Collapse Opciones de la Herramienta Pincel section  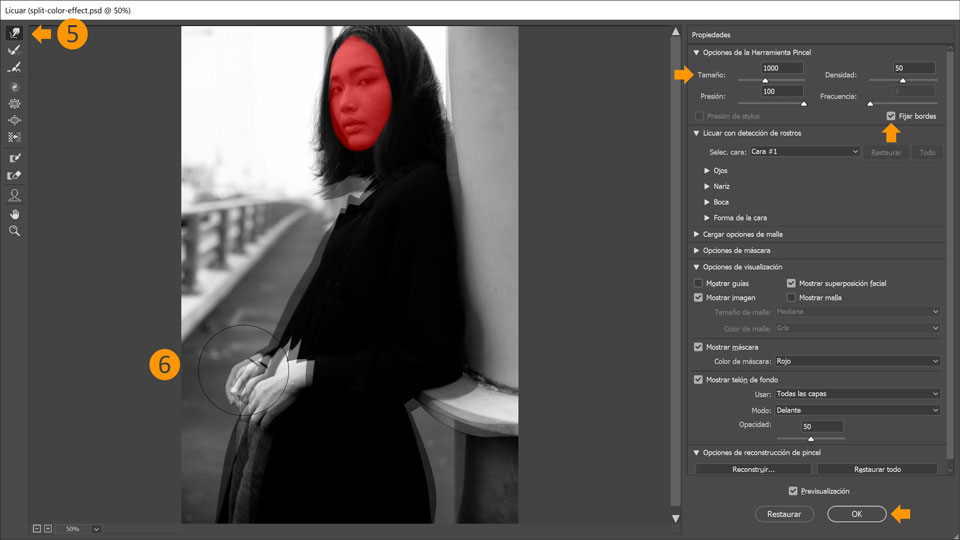(696, 53)
